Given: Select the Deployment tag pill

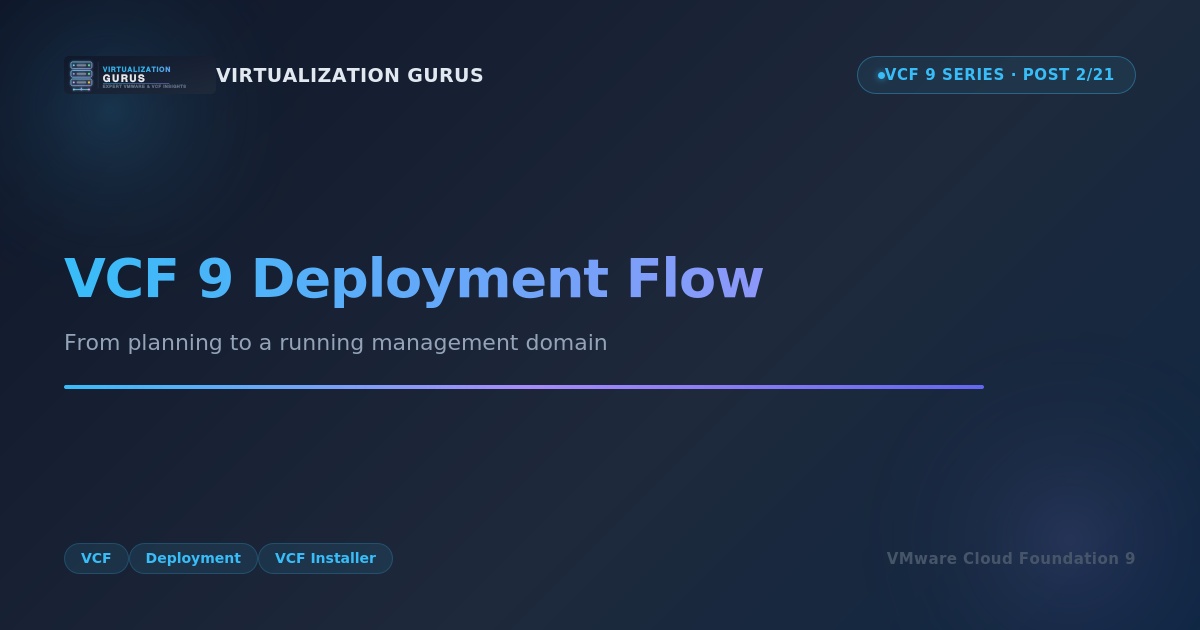Looking at the screenshot, I should [193, 558].
